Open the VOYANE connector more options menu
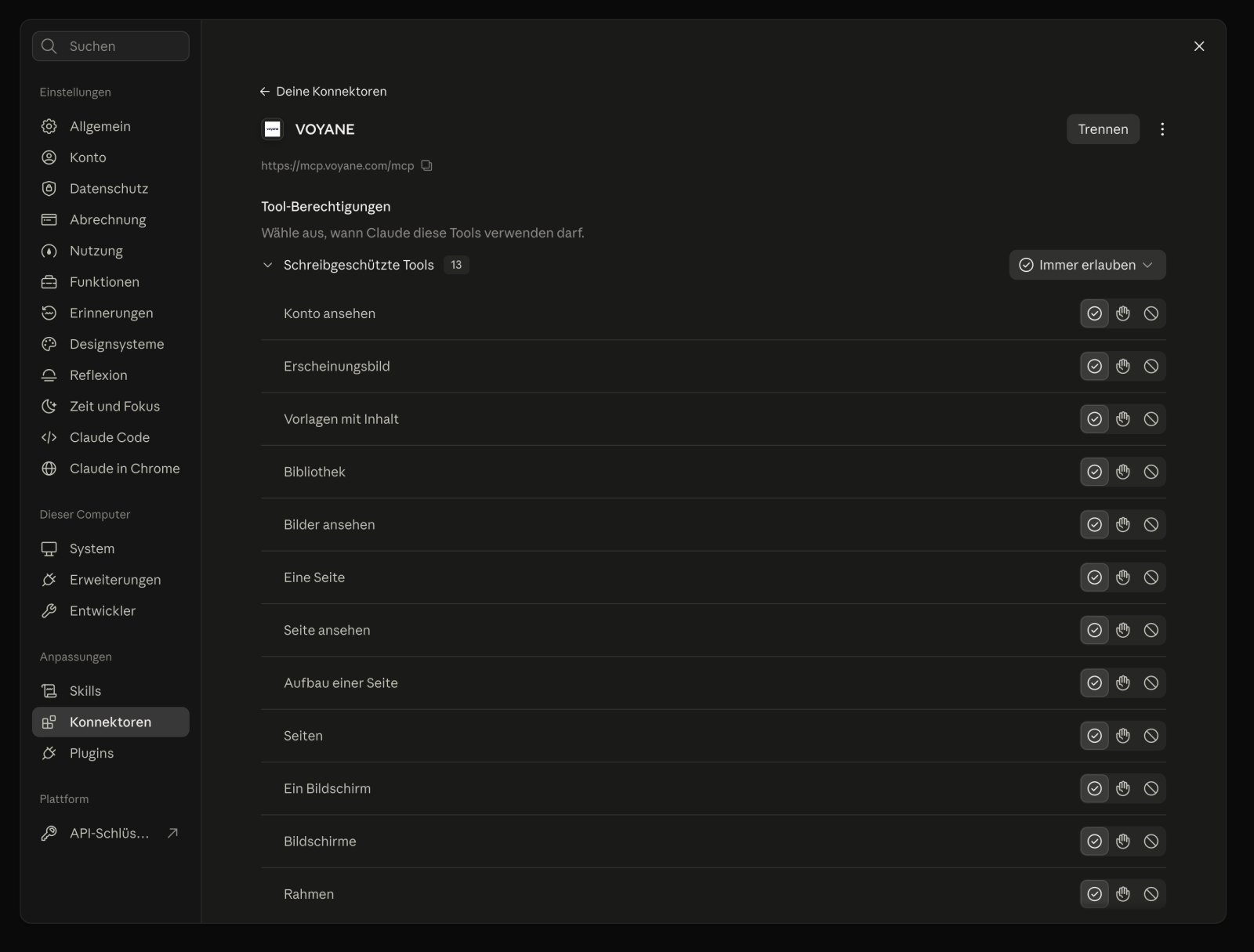 (1162, 129)
